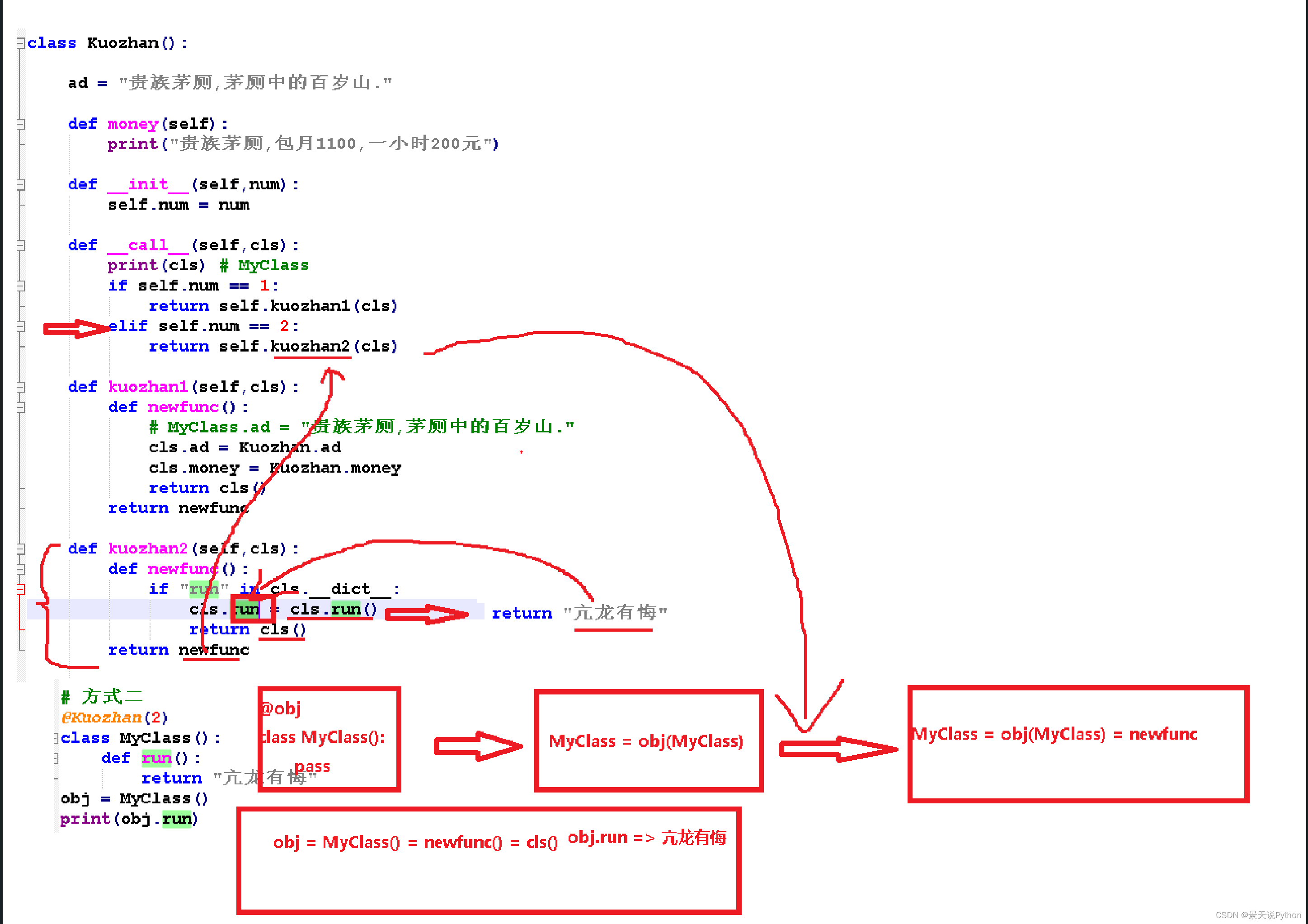Fold the kuozhan2 method definition
The width and height of the screenshot is (1308, 924).
click(x=21, y=549)
